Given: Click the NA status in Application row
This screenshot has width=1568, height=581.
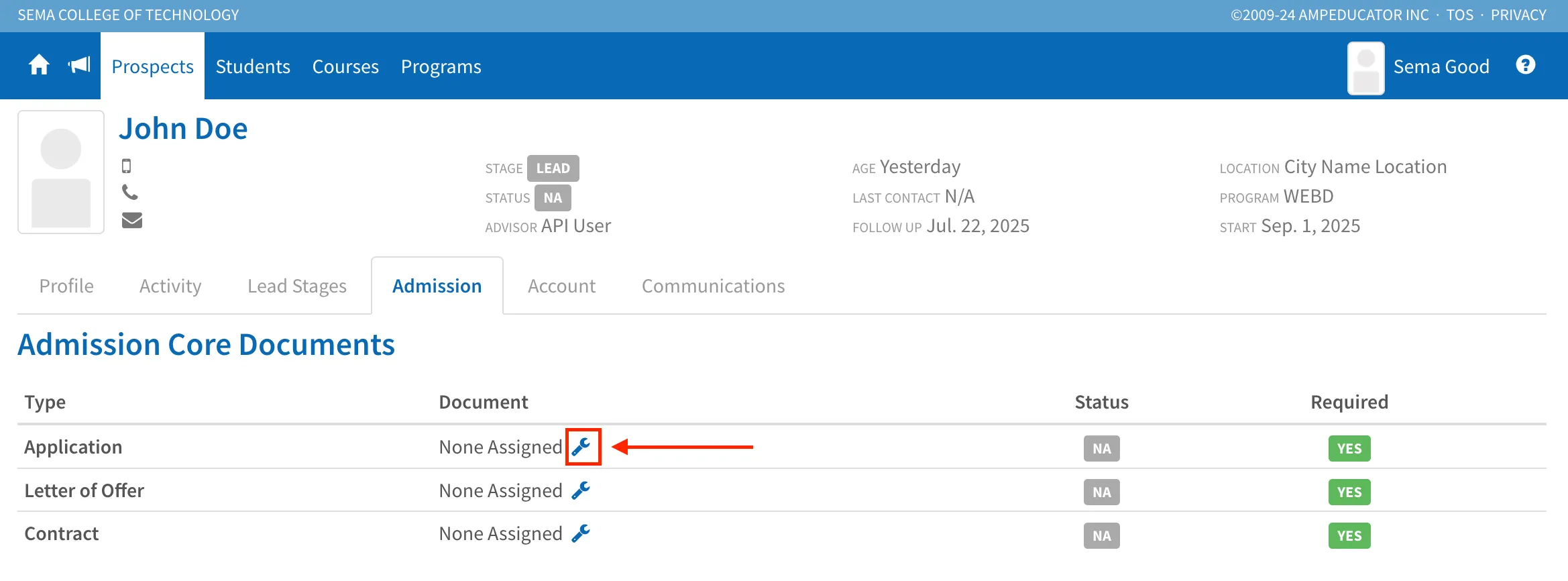Looking at the screenshot, I should coord(1102,448).
